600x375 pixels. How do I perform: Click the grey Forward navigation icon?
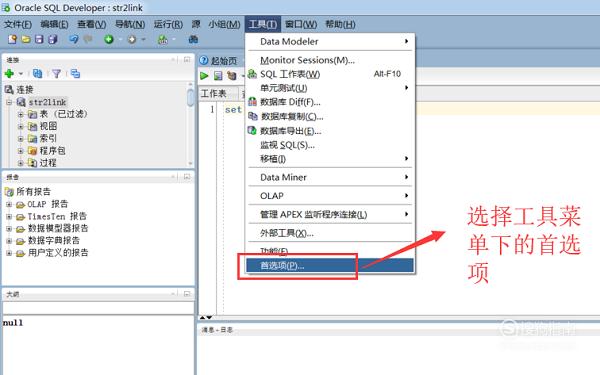click(132, 39)
